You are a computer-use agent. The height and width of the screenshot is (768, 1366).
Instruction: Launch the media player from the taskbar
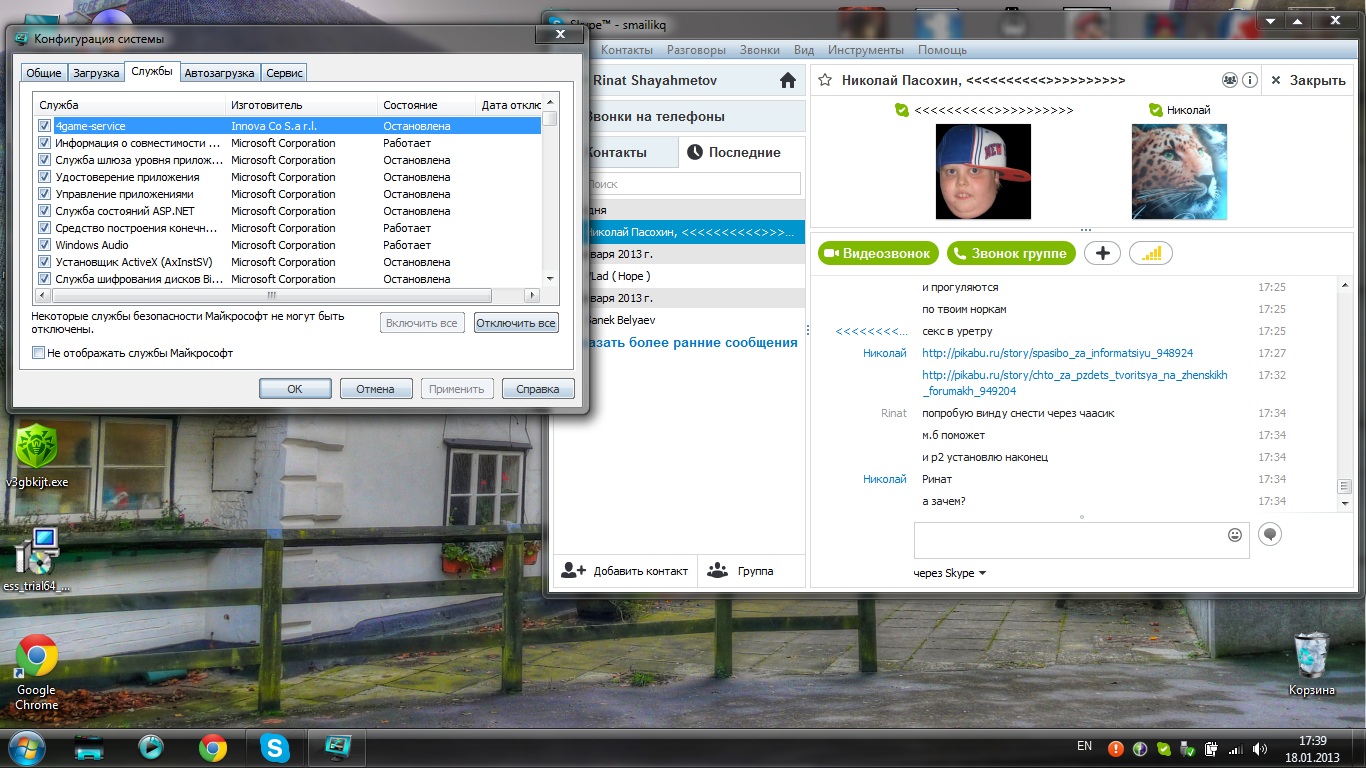(151, 747)
